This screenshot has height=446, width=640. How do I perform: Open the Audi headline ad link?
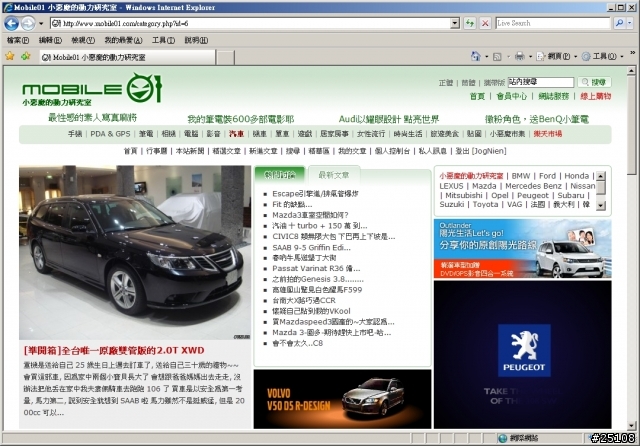point(389,119)
